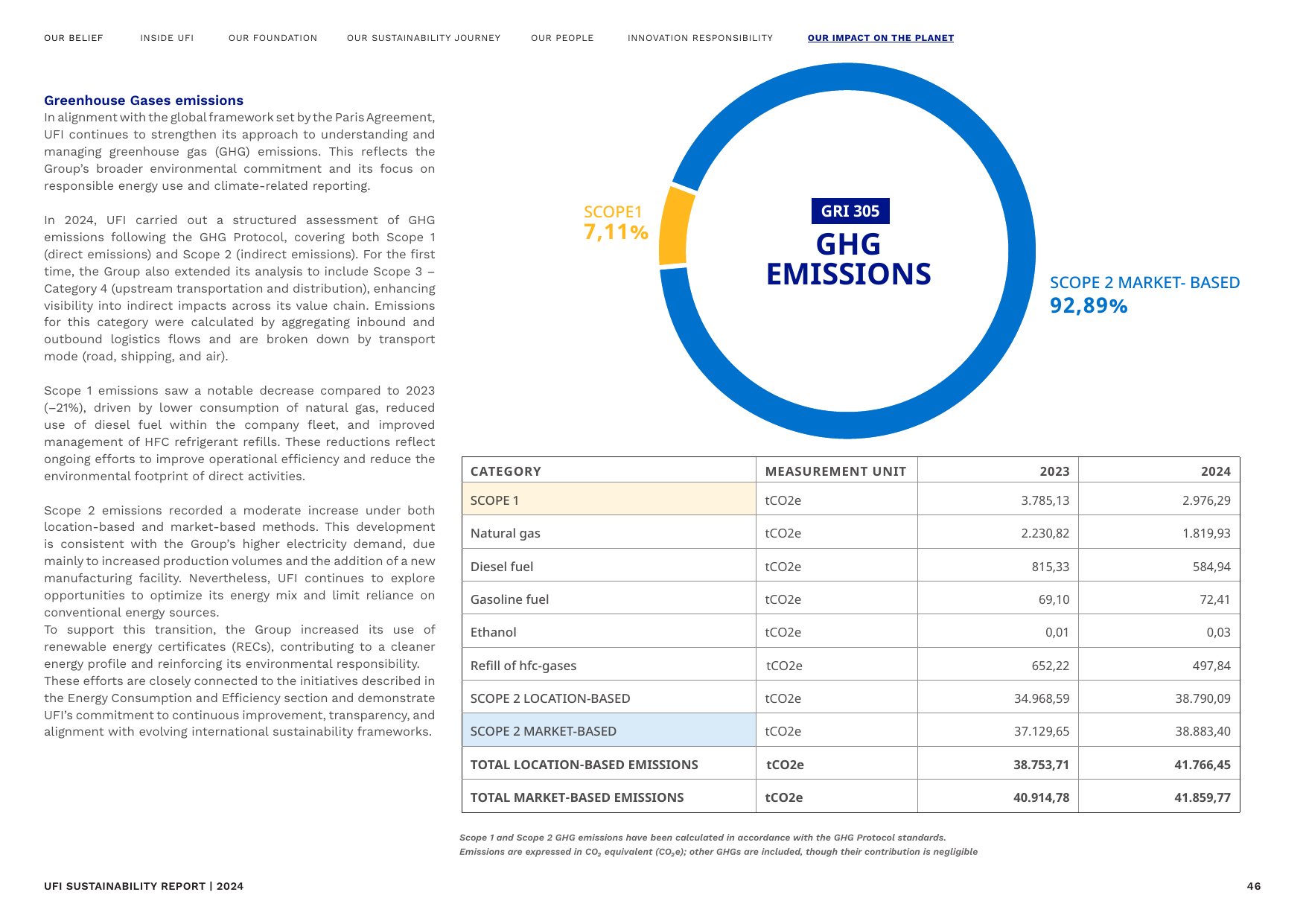Go to the INSIDE UFI section
Image resolution: width=1306 pixels, height=924 pixels.
coord(167,38)
